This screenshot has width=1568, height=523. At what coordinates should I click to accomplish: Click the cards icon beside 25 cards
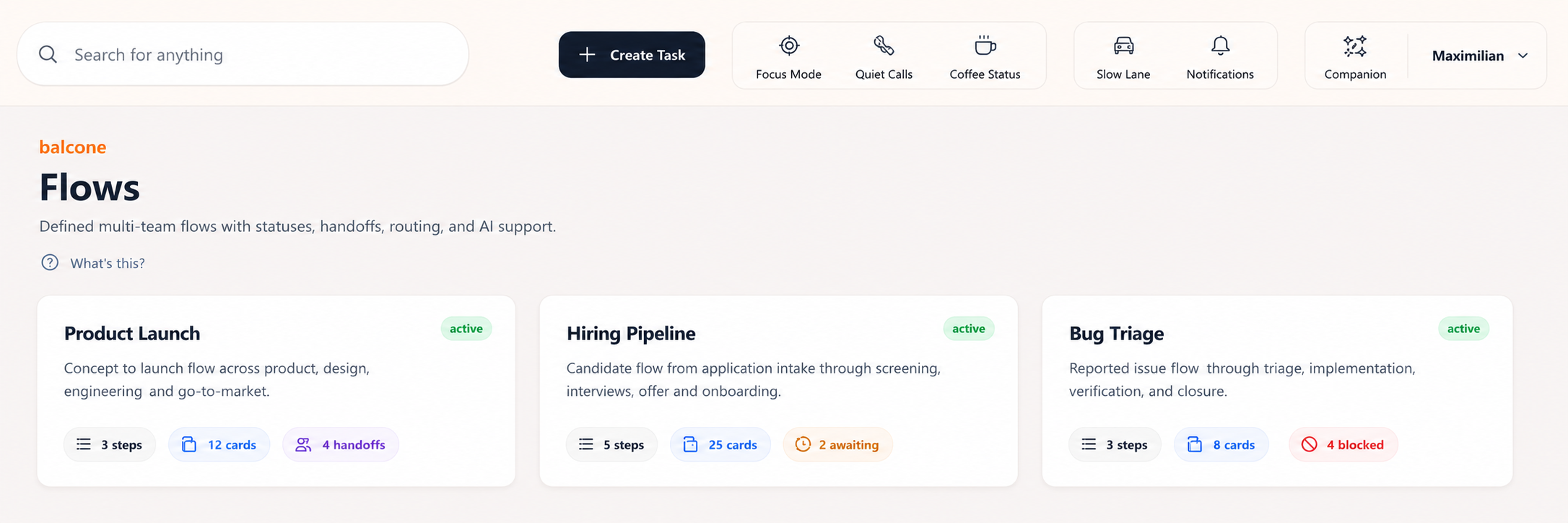pos(690,444)
